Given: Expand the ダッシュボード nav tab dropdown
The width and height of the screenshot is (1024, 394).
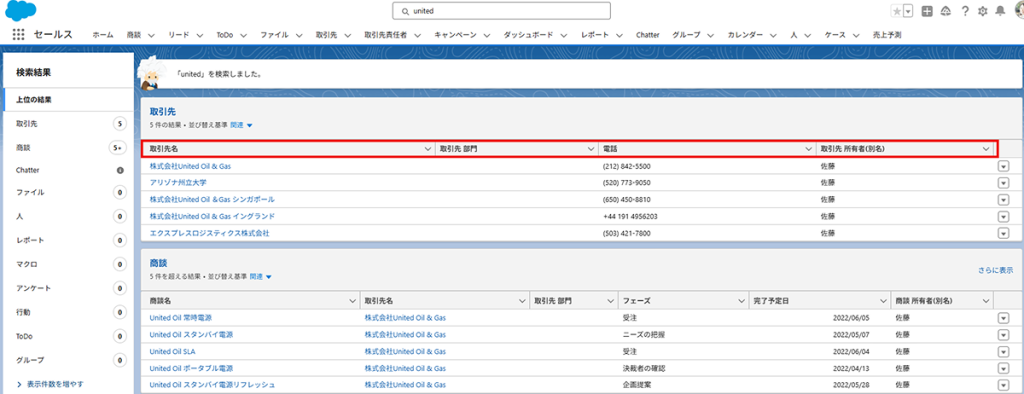Looking at the screenshot, I should tap(564, 35).
